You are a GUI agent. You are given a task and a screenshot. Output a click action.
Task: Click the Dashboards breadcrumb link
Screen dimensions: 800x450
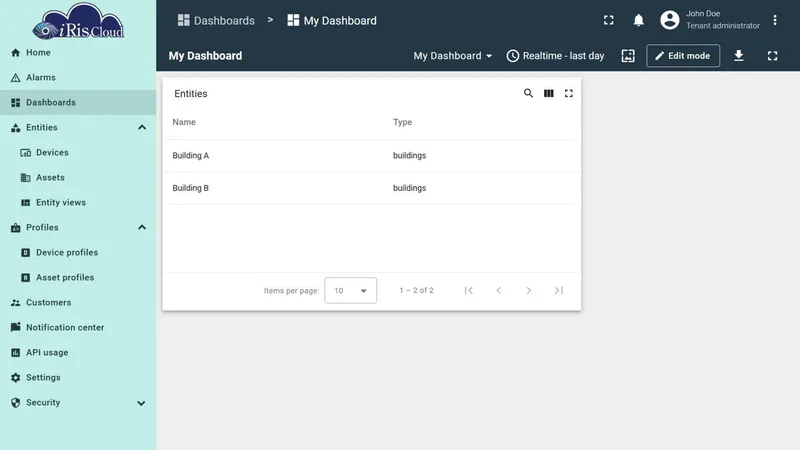(216, 20)
